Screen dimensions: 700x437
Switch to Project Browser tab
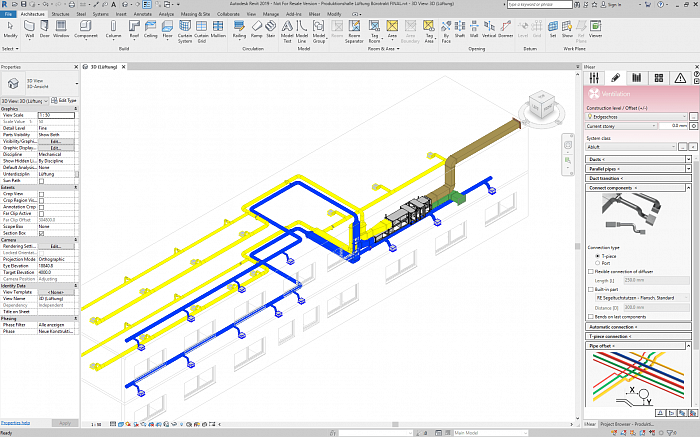[626, 424]
